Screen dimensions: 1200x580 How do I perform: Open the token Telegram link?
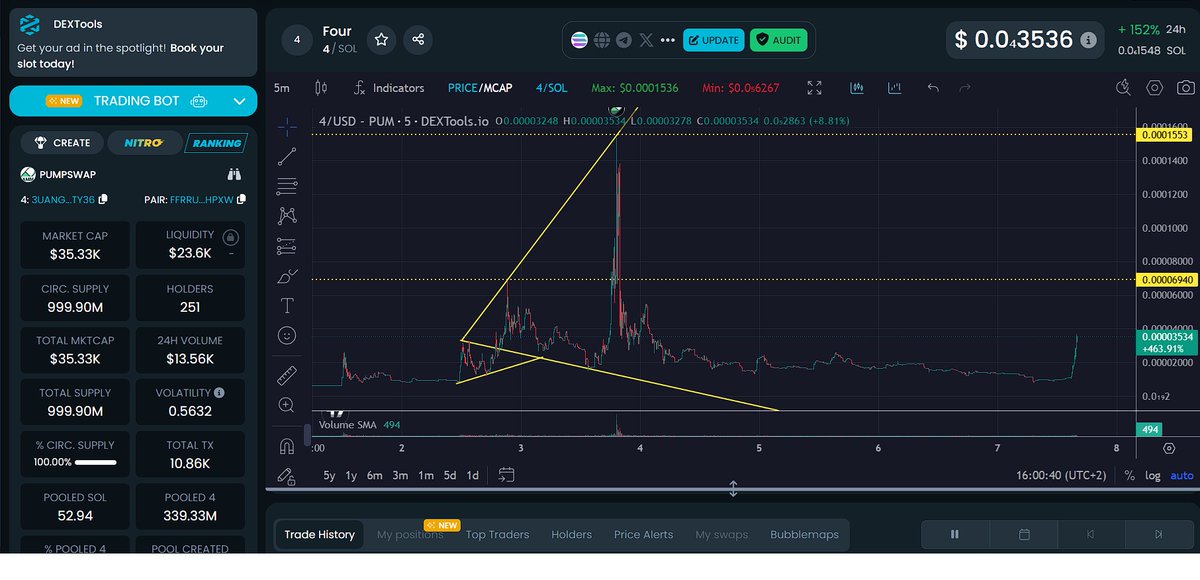click(x=624, y=40)
